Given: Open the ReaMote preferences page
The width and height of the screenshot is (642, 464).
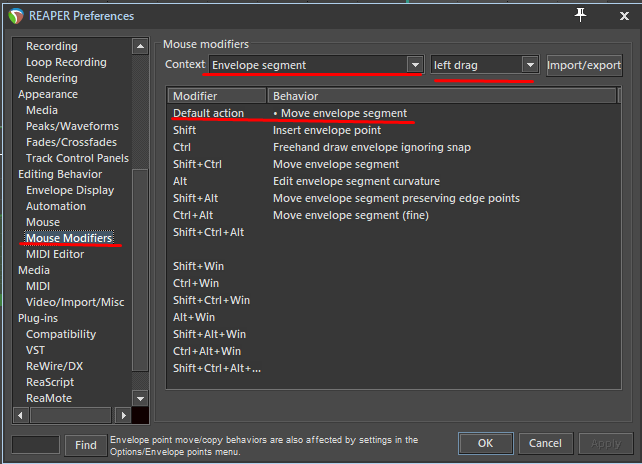Looking at the screenshot, I should pos(49,398).
